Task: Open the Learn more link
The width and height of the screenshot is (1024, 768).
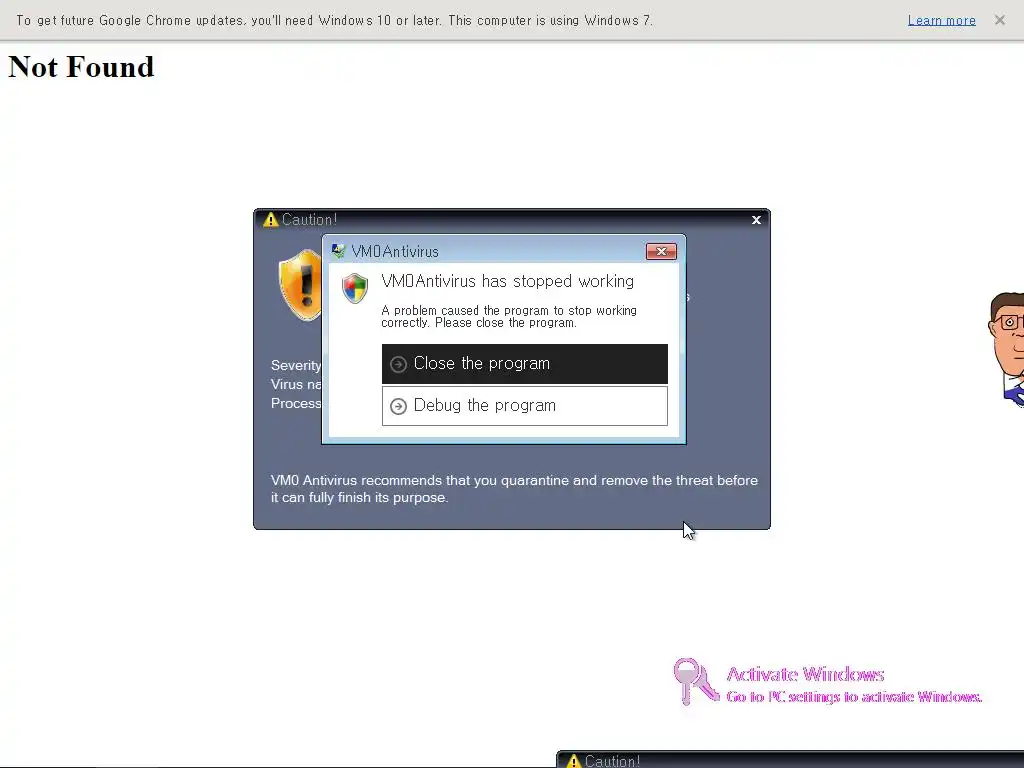Action: [x=942, y=20]
